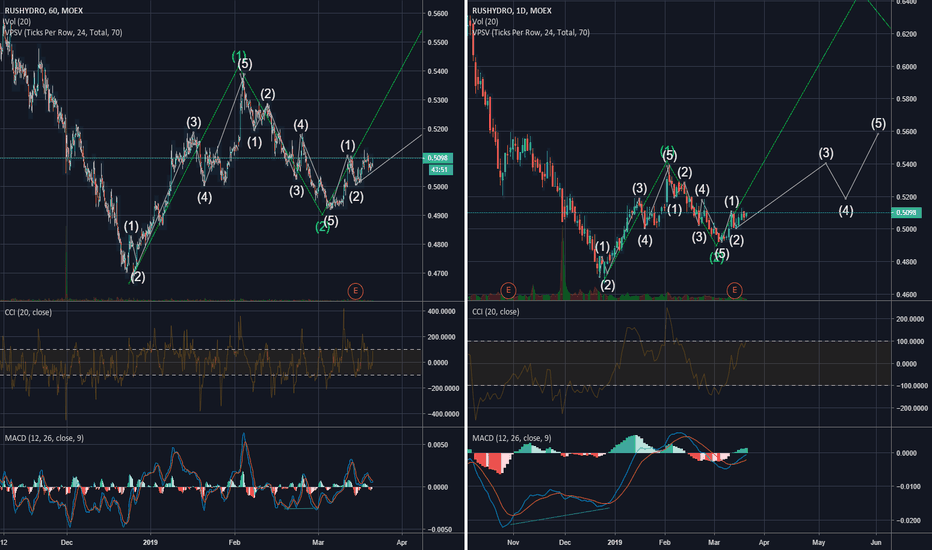The height and width of the screenshot is (550, 932).
Task: Click 0.0050 on the 60-minute MACD scale
Action: [x=440, y=445]
